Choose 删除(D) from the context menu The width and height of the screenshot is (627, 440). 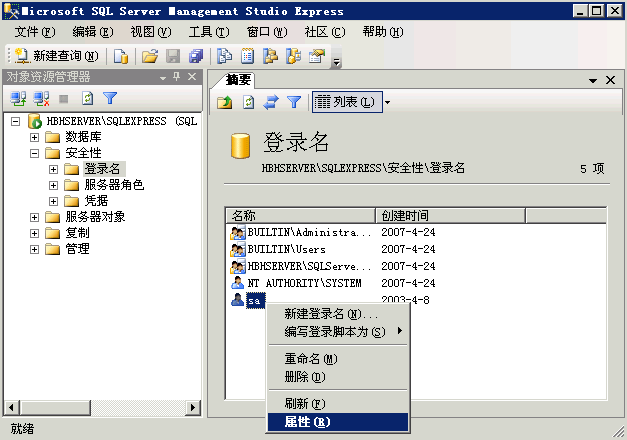click(338, 376)
